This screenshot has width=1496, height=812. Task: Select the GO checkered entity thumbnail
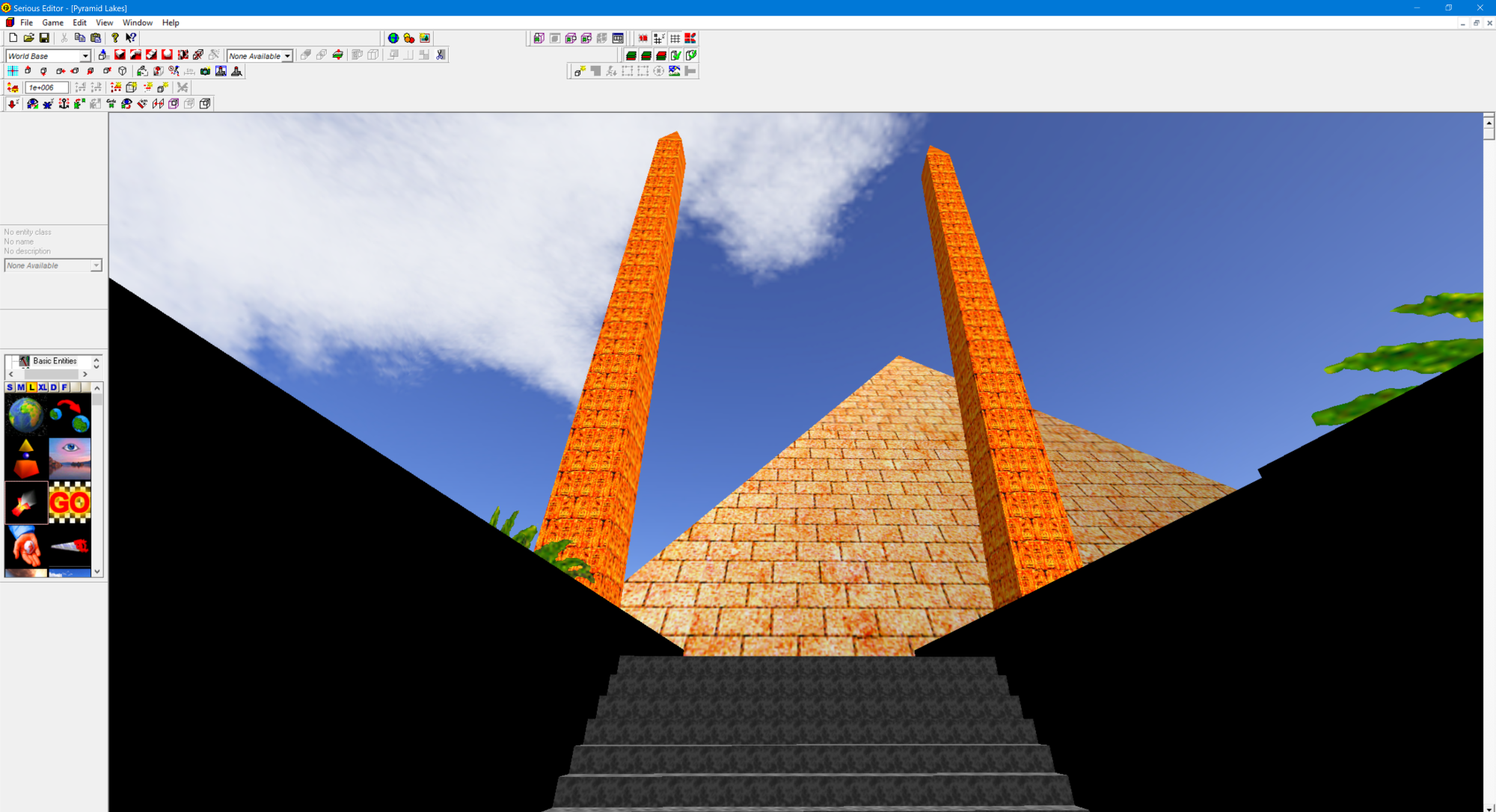point(70,502)
